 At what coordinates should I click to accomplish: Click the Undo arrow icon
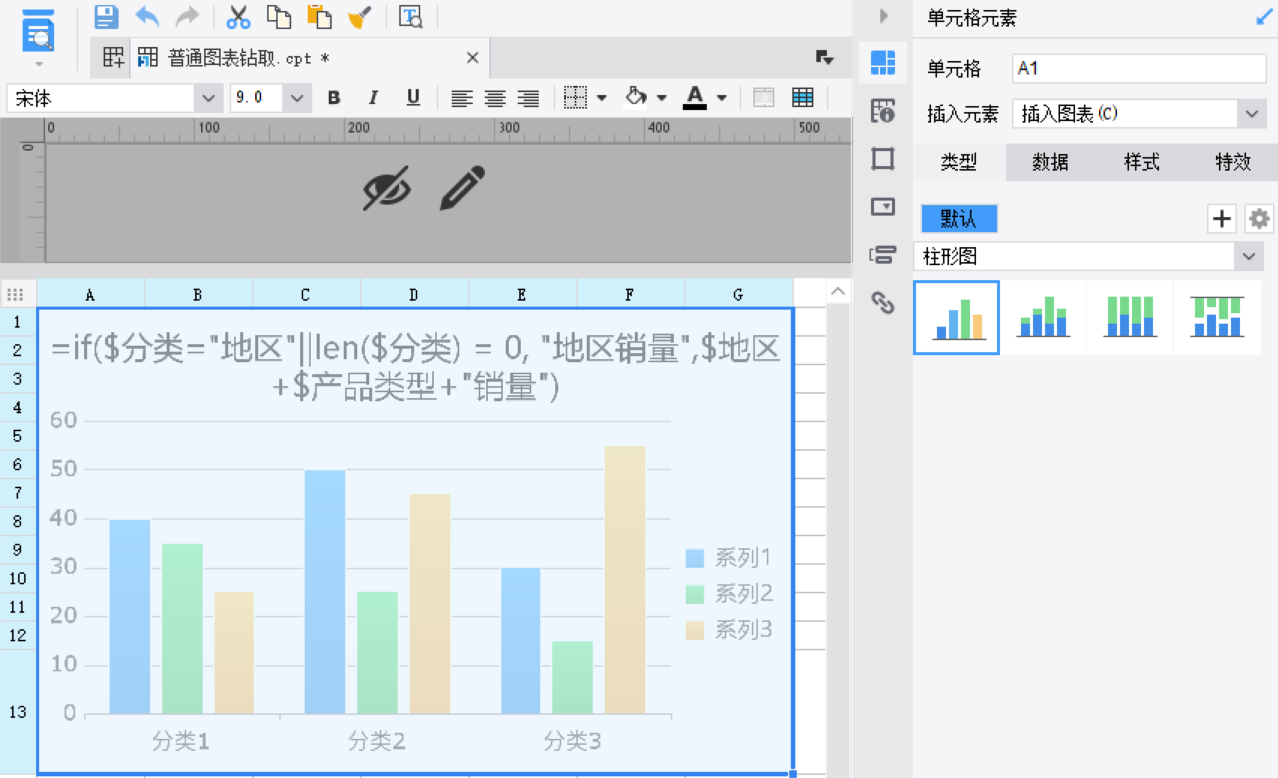(x=147, y=17)
